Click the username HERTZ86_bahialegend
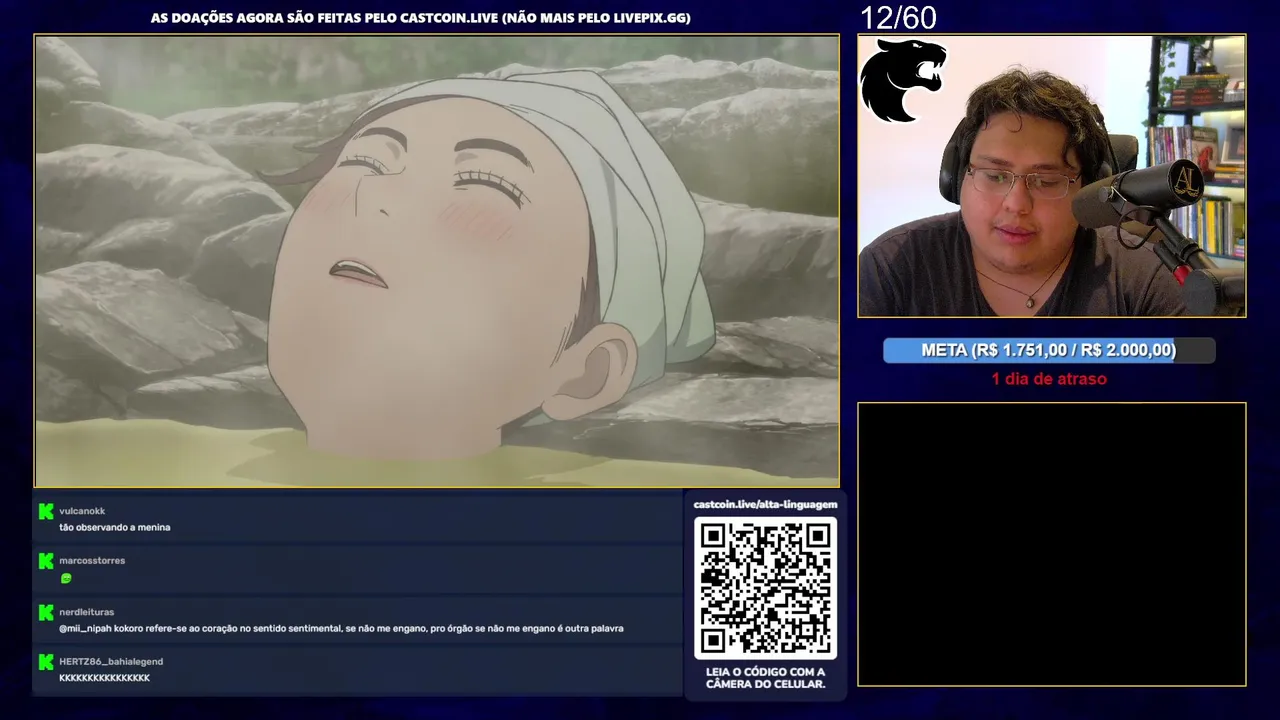 111,662
